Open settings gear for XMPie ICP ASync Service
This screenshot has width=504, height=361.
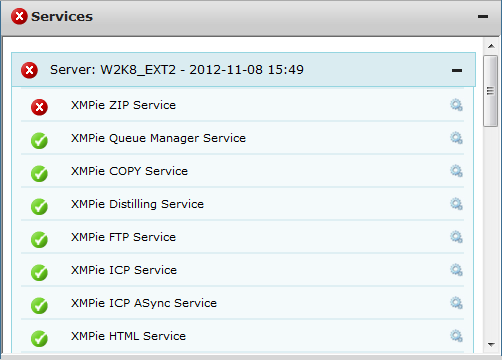456,303
